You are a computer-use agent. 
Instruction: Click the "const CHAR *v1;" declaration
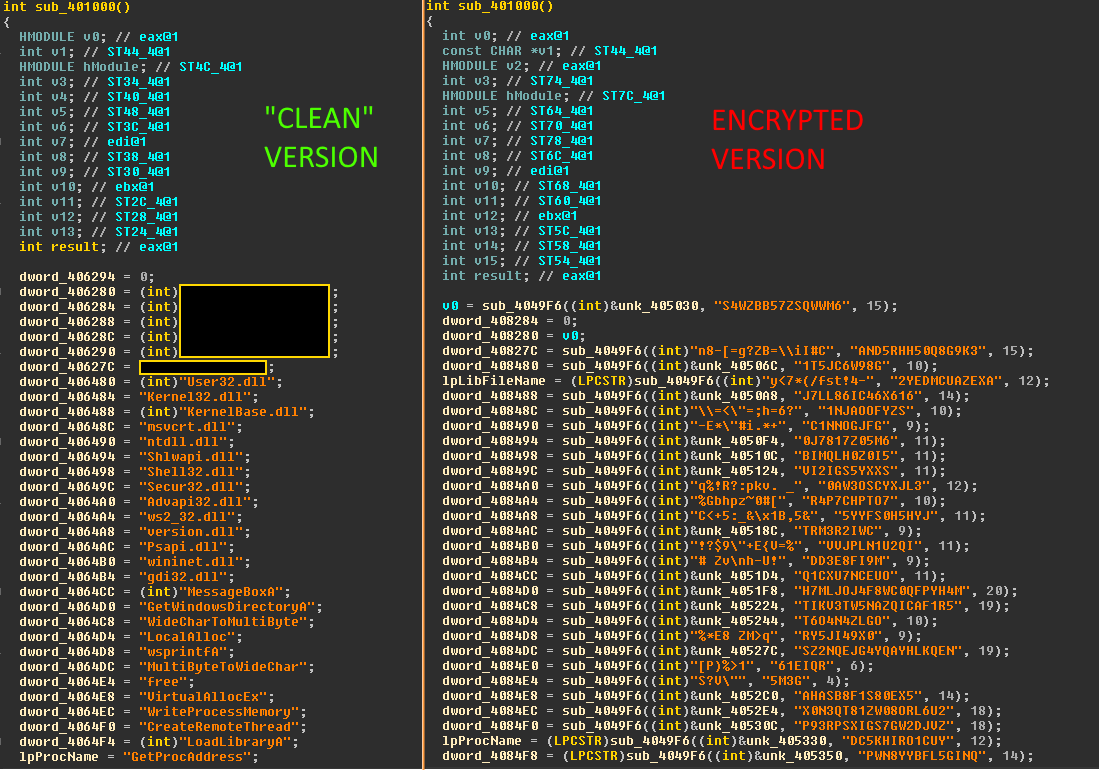pyautogui.click(x=501, y=51)
